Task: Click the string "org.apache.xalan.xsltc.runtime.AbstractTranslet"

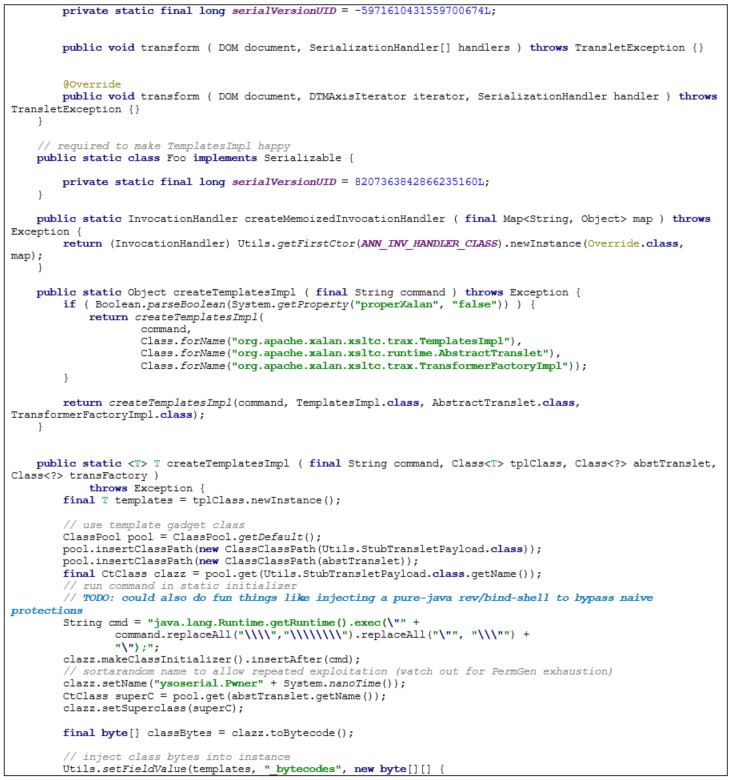Action: 391,353
